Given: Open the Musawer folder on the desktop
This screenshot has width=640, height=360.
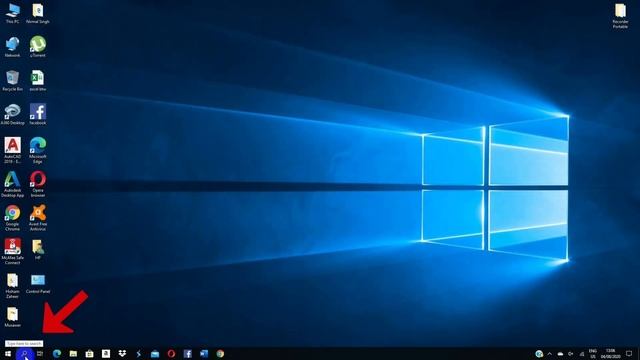Looking at the screenshot, I should 13,318.
